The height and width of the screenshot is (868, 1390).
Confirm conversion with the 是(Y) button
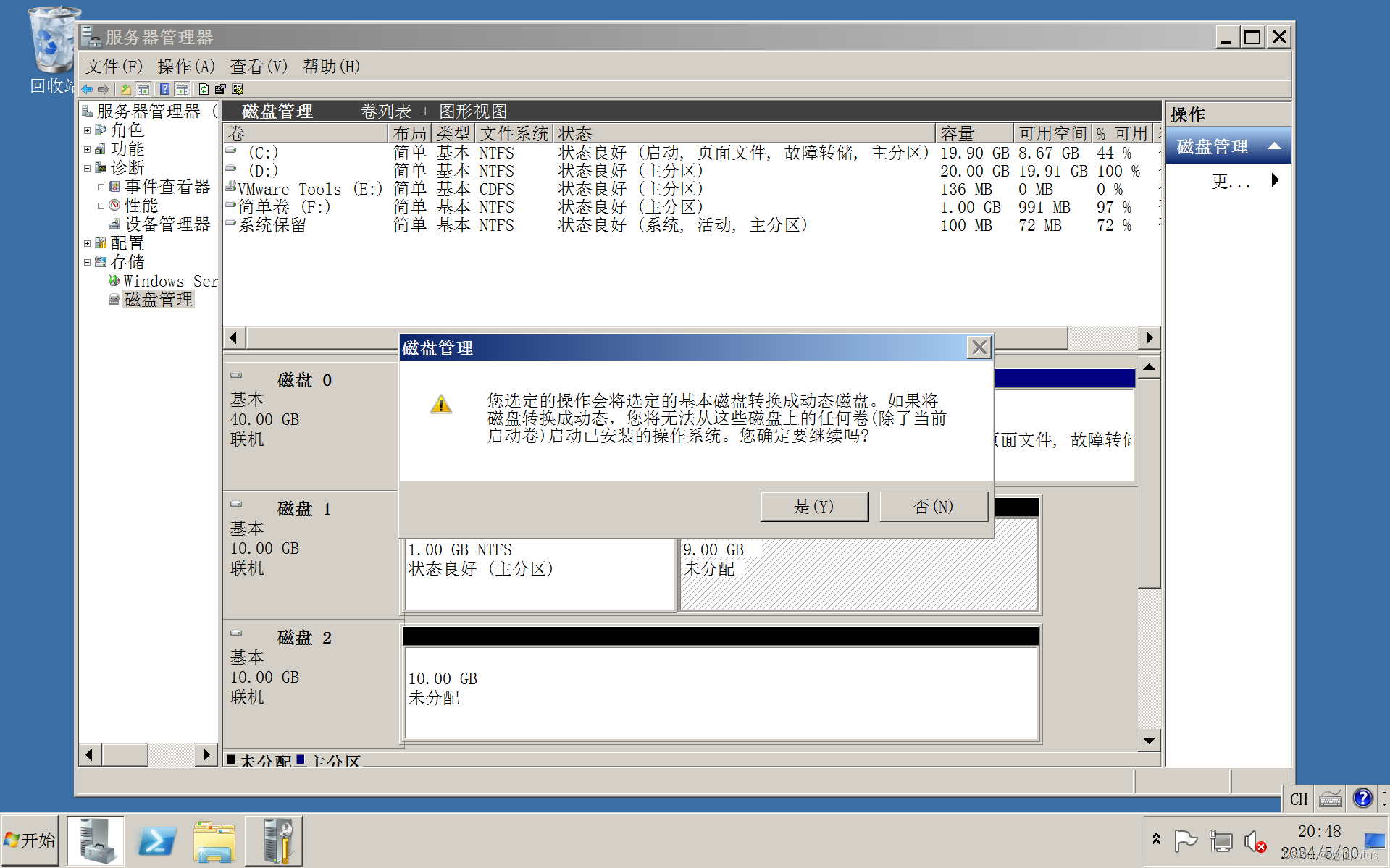pyautogui.click(x=814, y=507)
